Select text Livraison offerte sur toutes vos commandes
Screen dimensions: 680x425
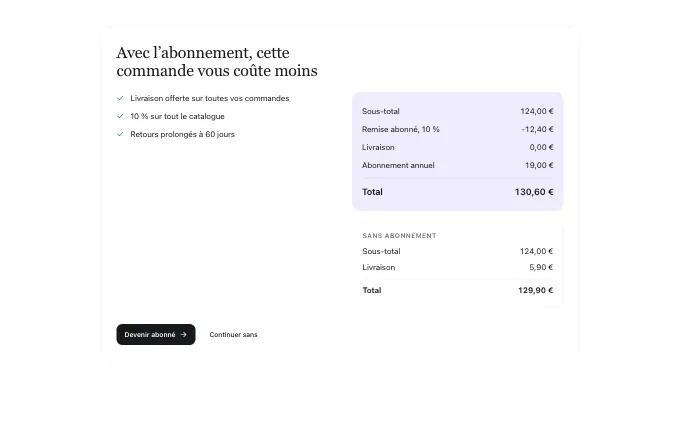tap(210, 98)
